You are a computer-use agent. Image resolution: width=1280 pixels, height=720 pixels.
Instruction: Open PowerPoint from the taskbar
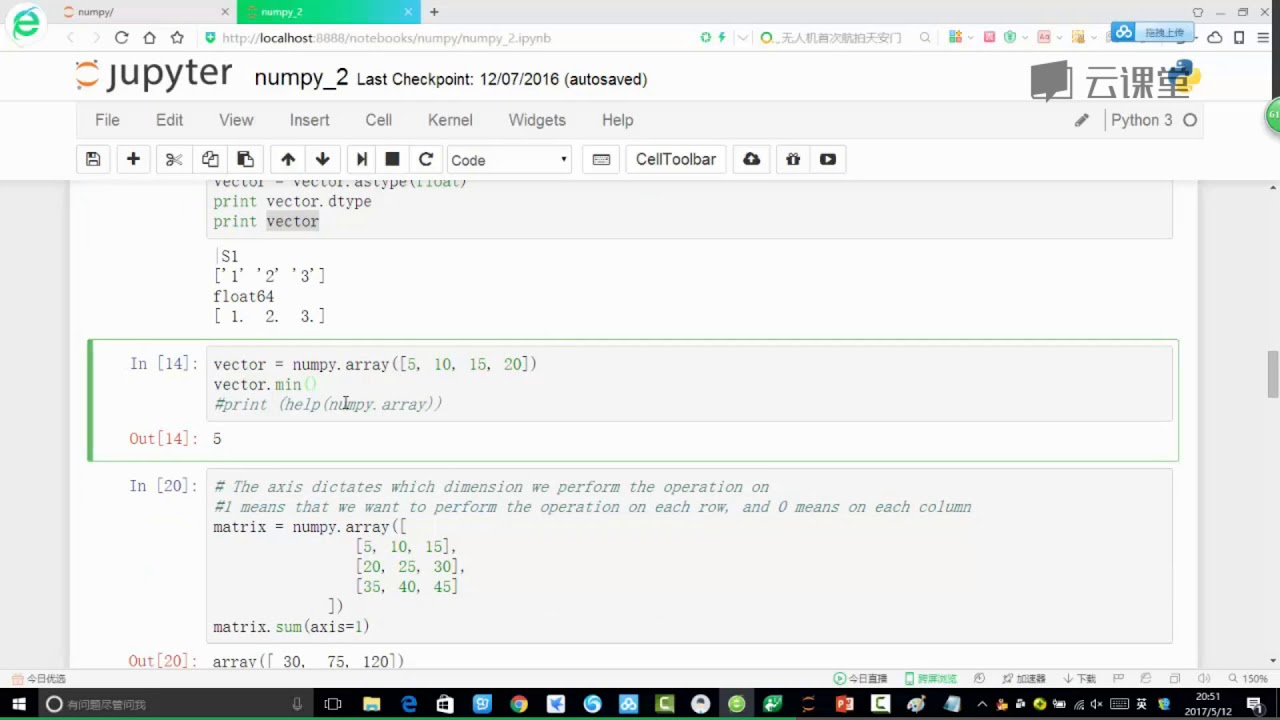[844, 704]
